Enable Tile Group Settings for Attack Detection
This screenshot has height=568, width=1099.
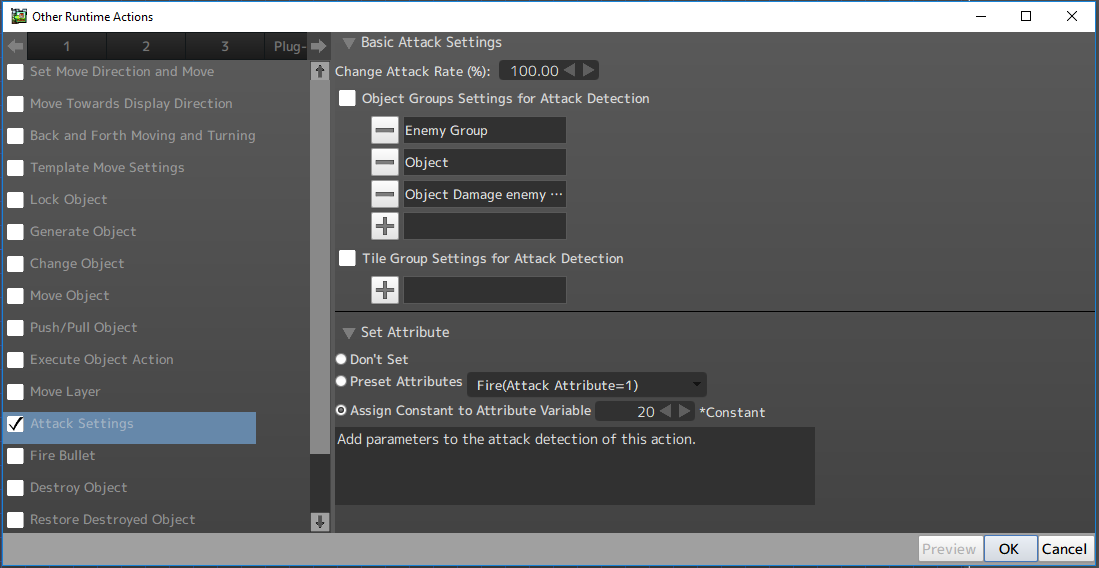pos(347,258)
